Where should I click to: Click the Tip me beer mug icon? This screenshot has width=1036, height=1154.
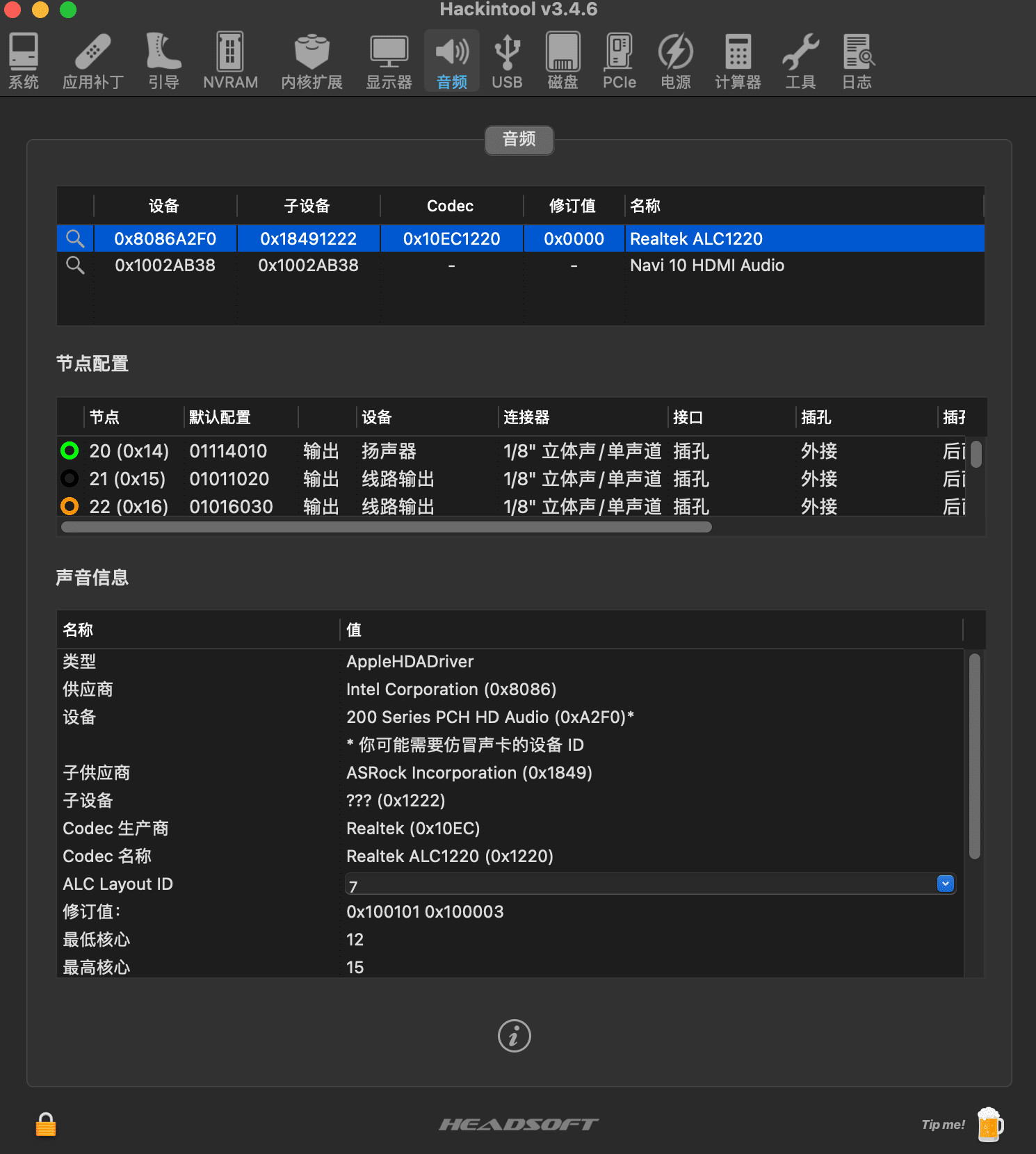click(x=990, y=1124)
